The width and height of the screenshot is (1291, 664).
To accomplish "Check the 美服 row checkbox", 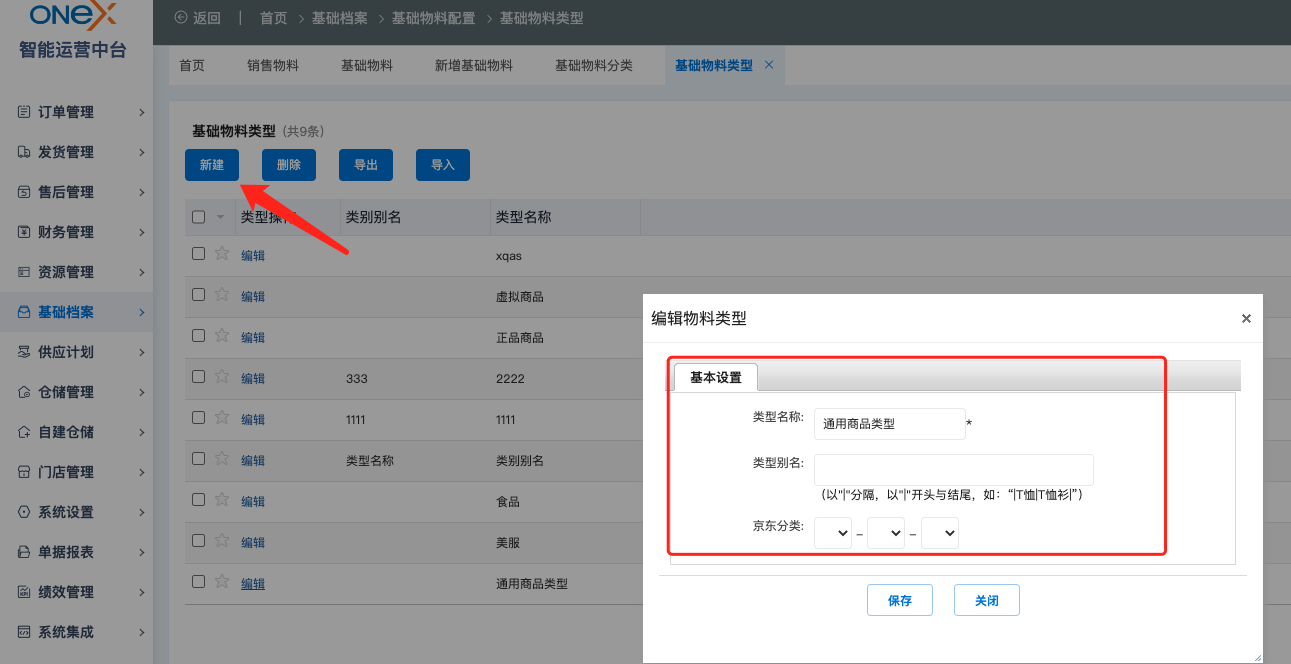I will point(198,541).
